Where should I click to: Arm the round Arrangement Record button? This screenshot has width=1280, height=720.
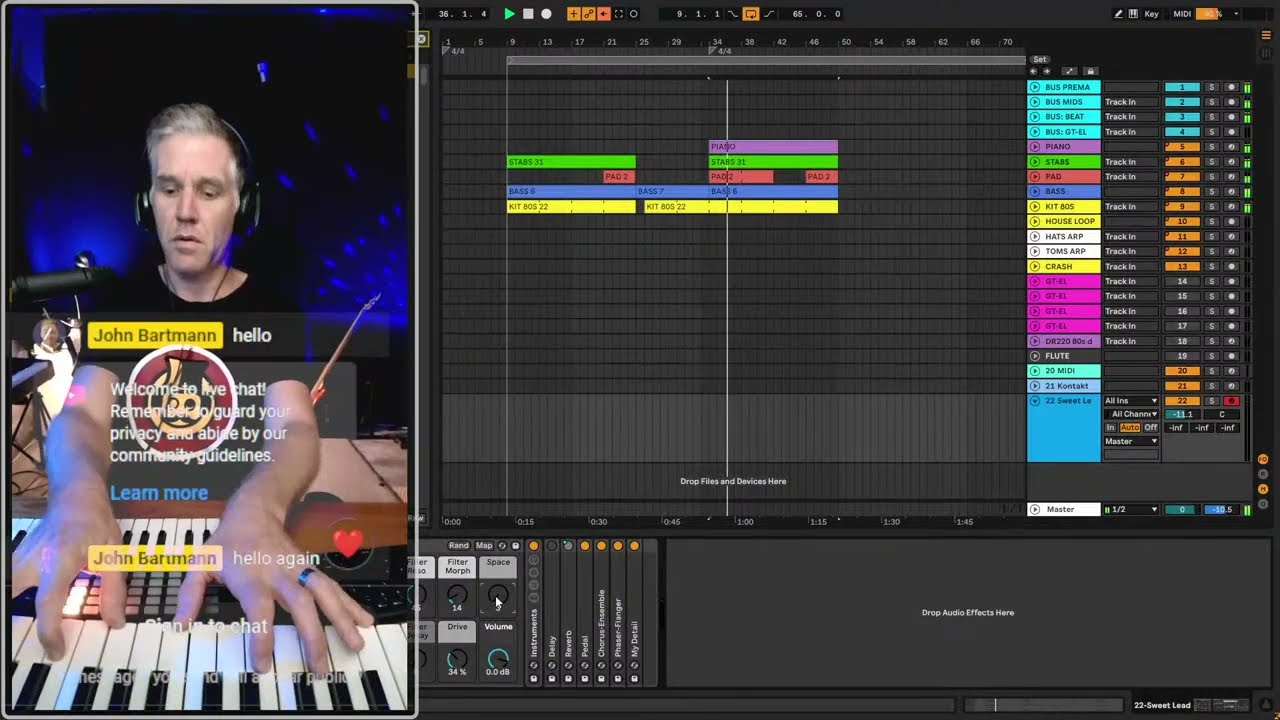point(546,14)
